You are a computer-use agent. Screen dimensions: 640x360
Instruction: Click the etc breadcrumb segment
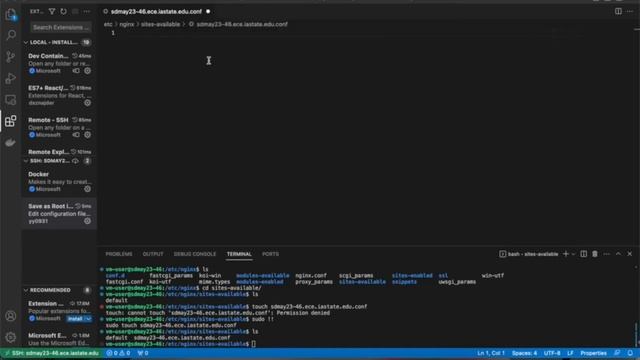pyautogui.click(x=108, y=24)
